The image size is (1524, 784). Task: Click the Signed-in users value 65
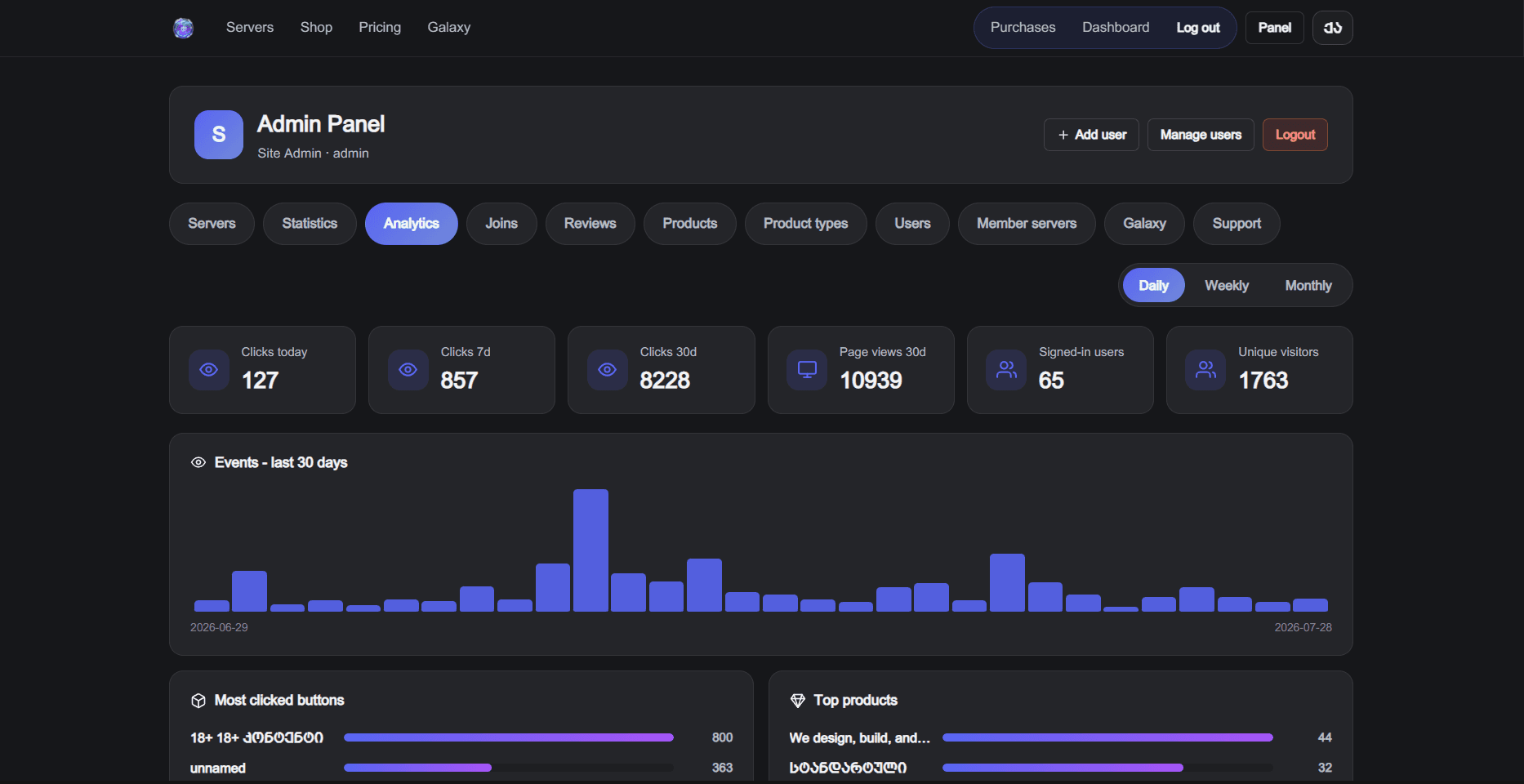1051,381
